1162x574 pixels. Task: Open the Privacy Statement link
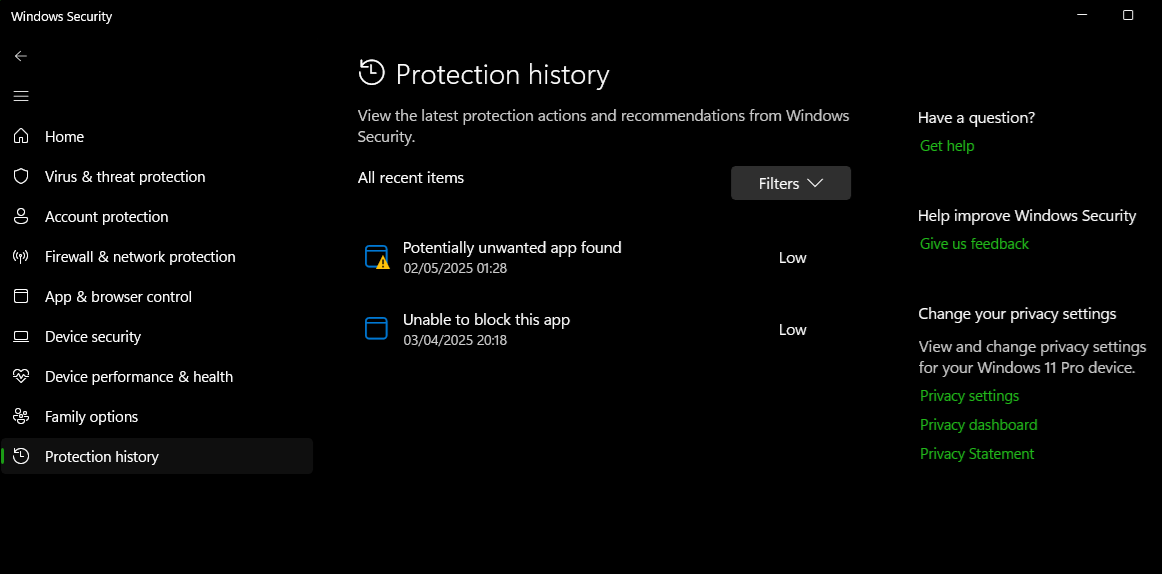tap(976, 454)
